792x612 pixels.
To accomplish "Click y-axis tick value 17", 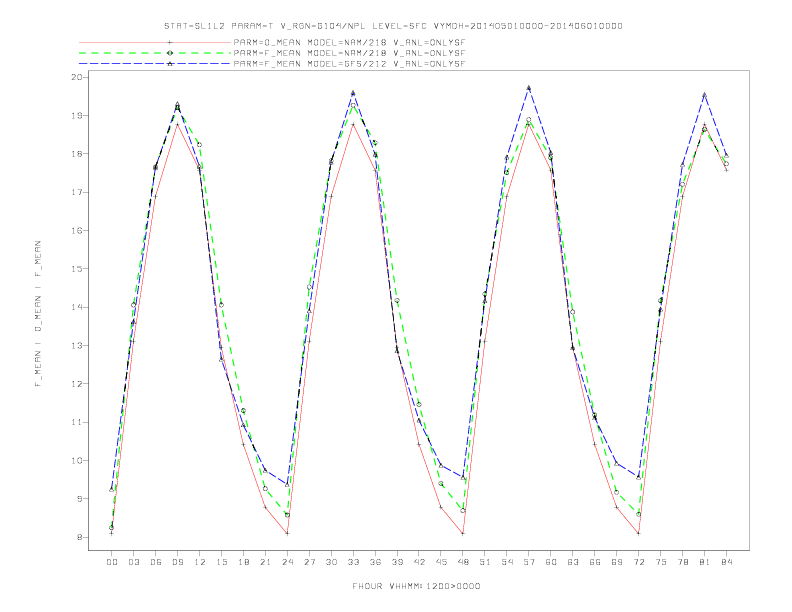I will [76, 192].
